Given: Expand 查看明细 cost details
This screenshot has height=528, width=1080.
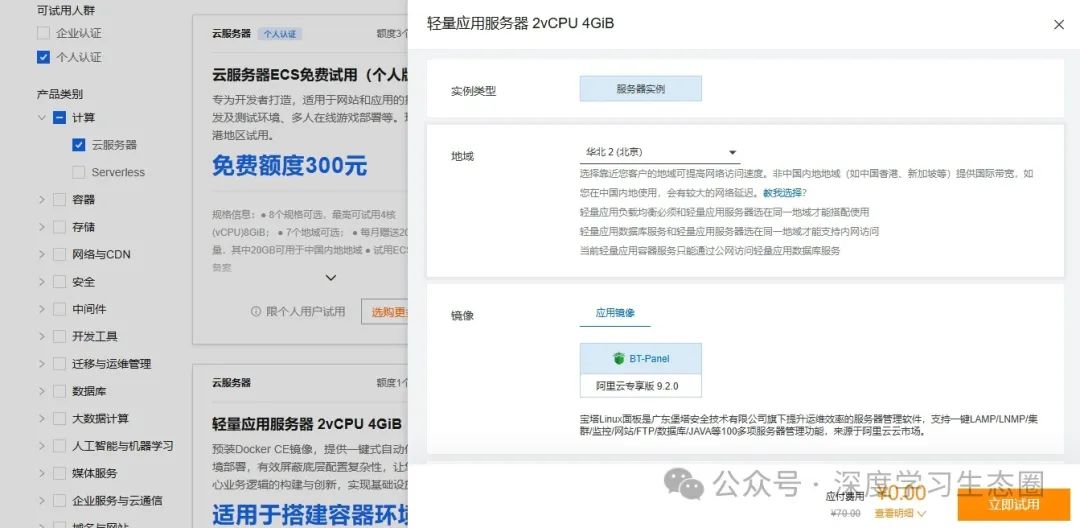Looking at the screenshot, I should pos(901,514).
